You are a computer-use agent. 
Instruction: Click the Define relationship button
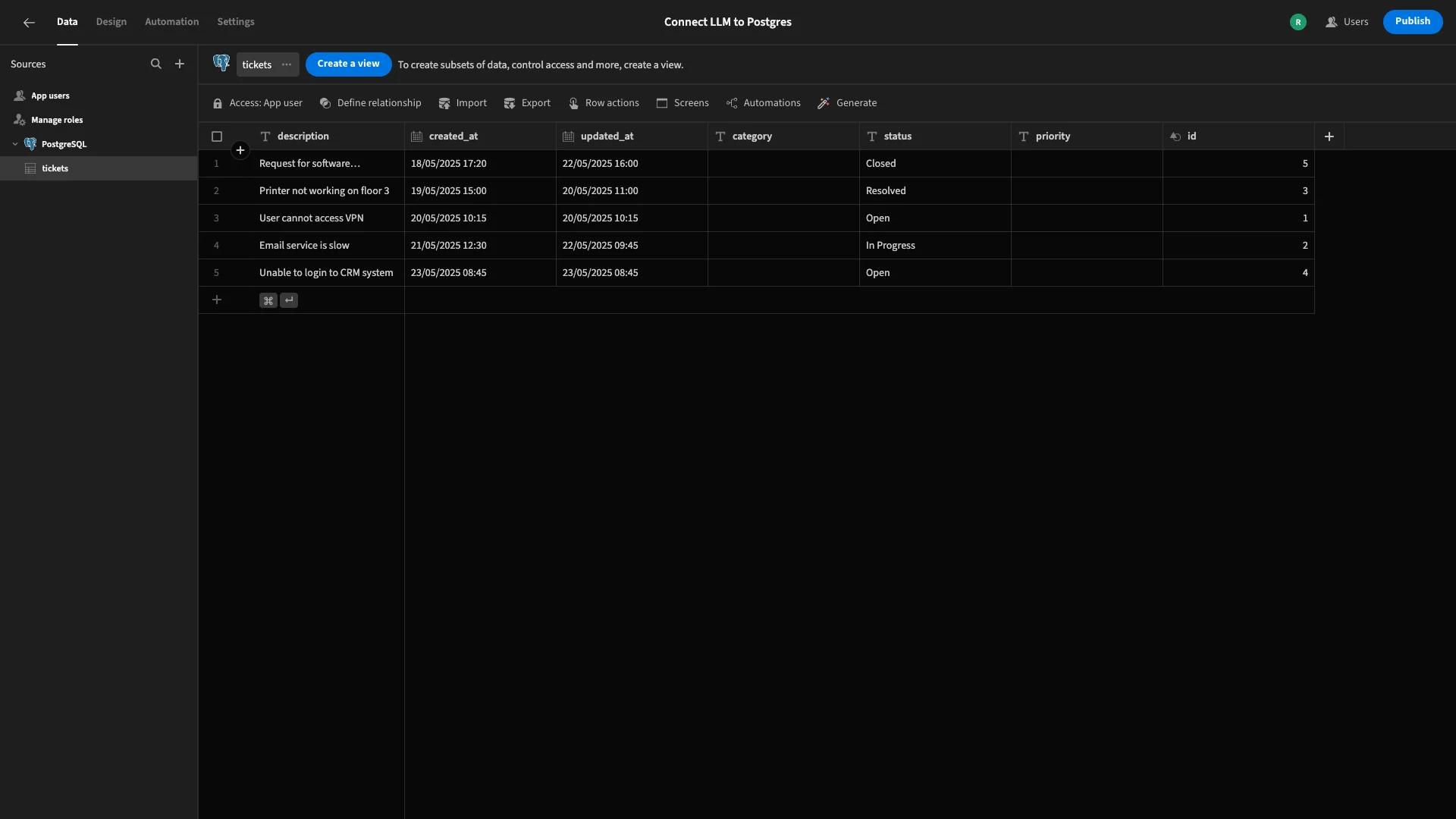(370, 103)
